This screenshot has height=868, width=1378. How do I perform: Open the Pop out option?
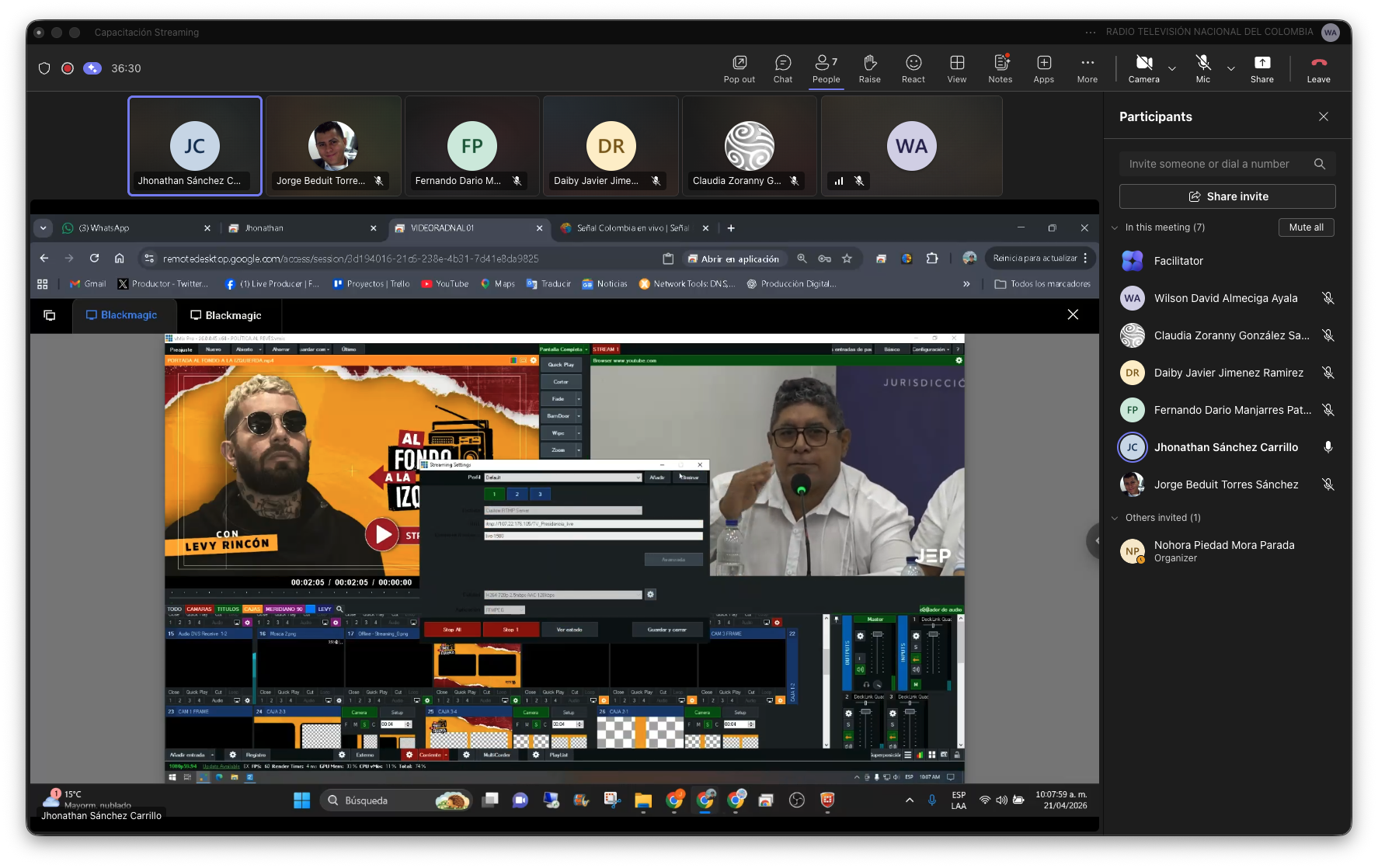739,68
